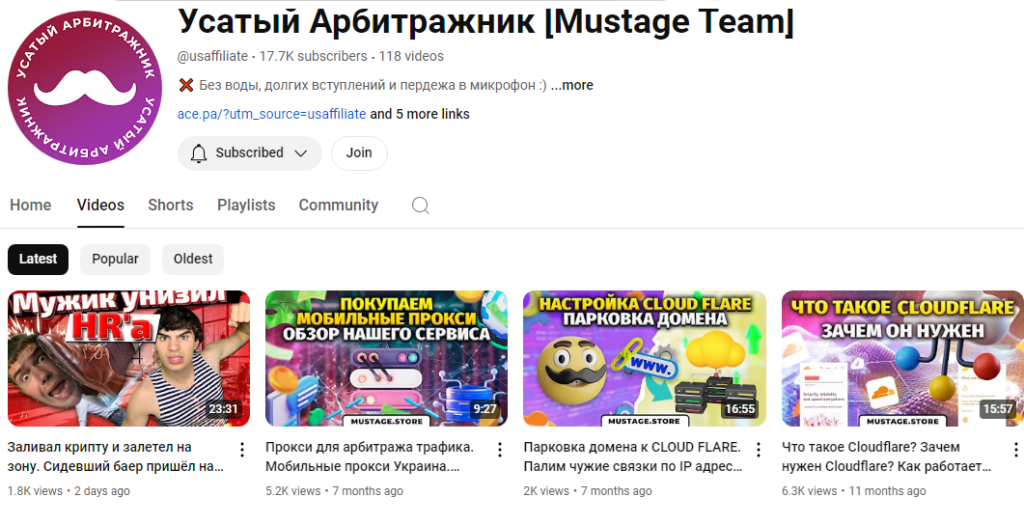
Task: Click the 16:55 duration badge
Action: pos(740,409)
